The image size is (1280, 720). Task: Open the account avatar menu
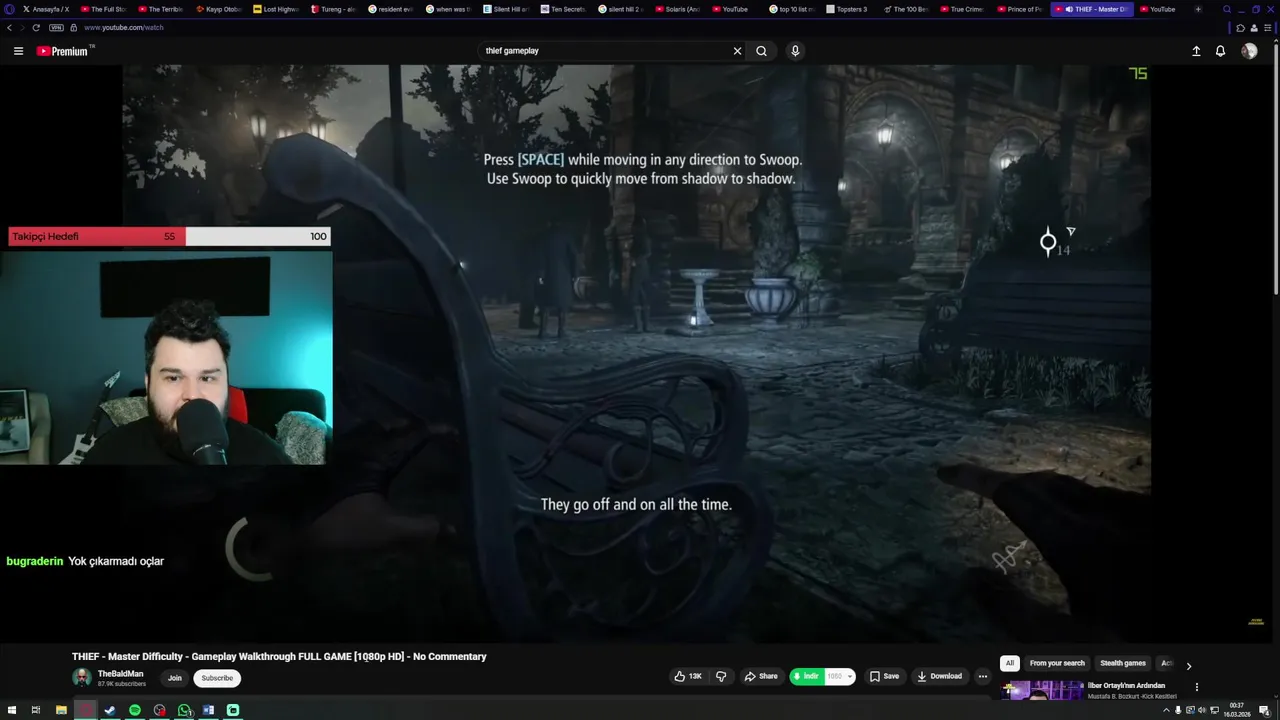pyautogui.click(x=1249, y=51)
